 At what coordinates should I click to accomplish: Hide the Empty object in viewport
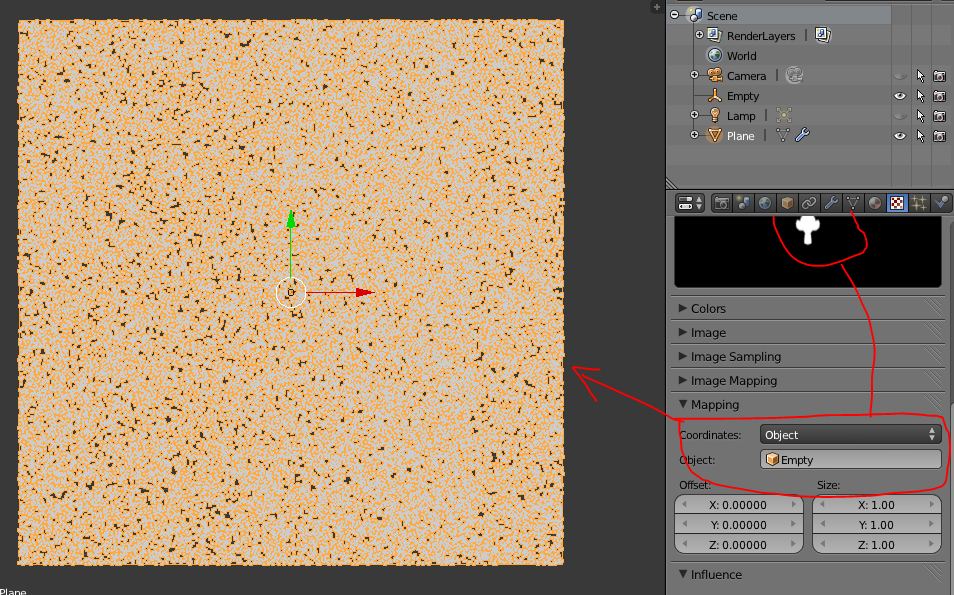(x=900, y=96)
